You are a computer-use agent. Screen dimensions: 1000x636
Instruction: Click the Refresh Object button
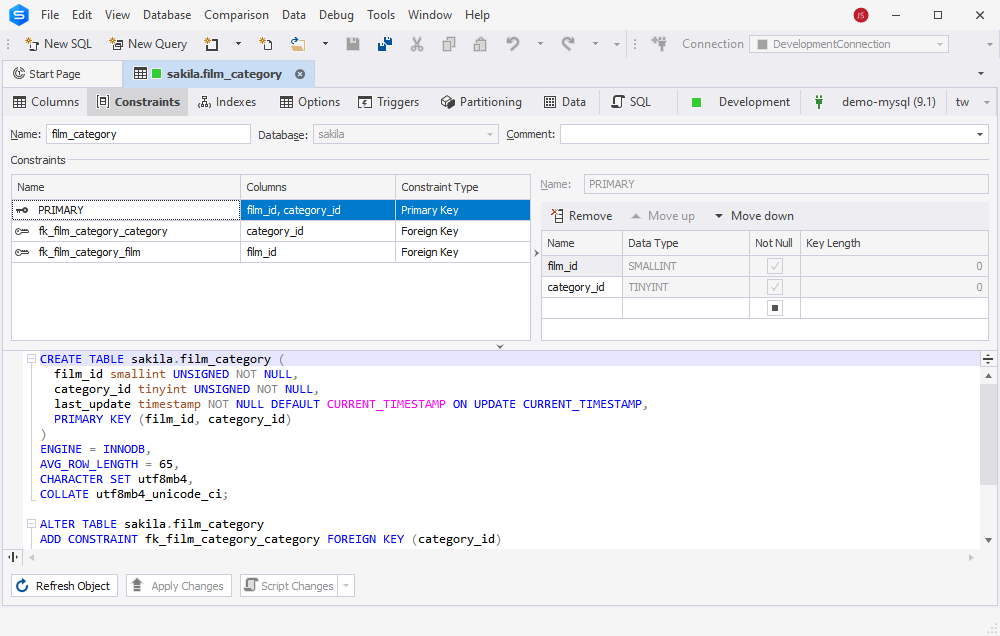(64, 586)
